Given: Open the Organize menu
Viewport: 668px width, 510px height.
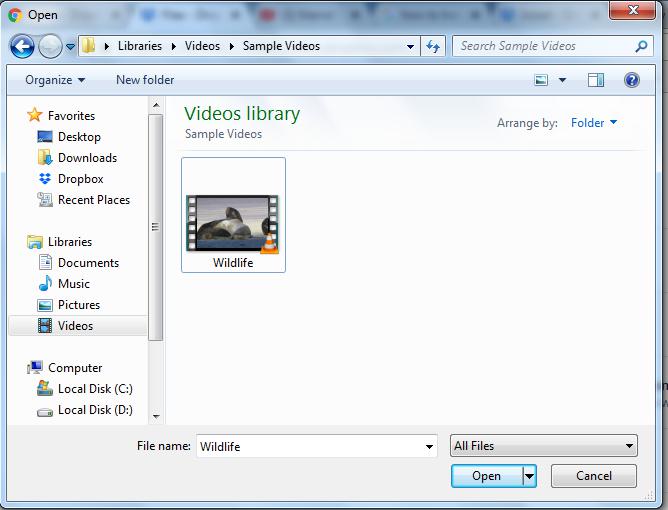Looking at the screenshot, I should pos(55,80).
